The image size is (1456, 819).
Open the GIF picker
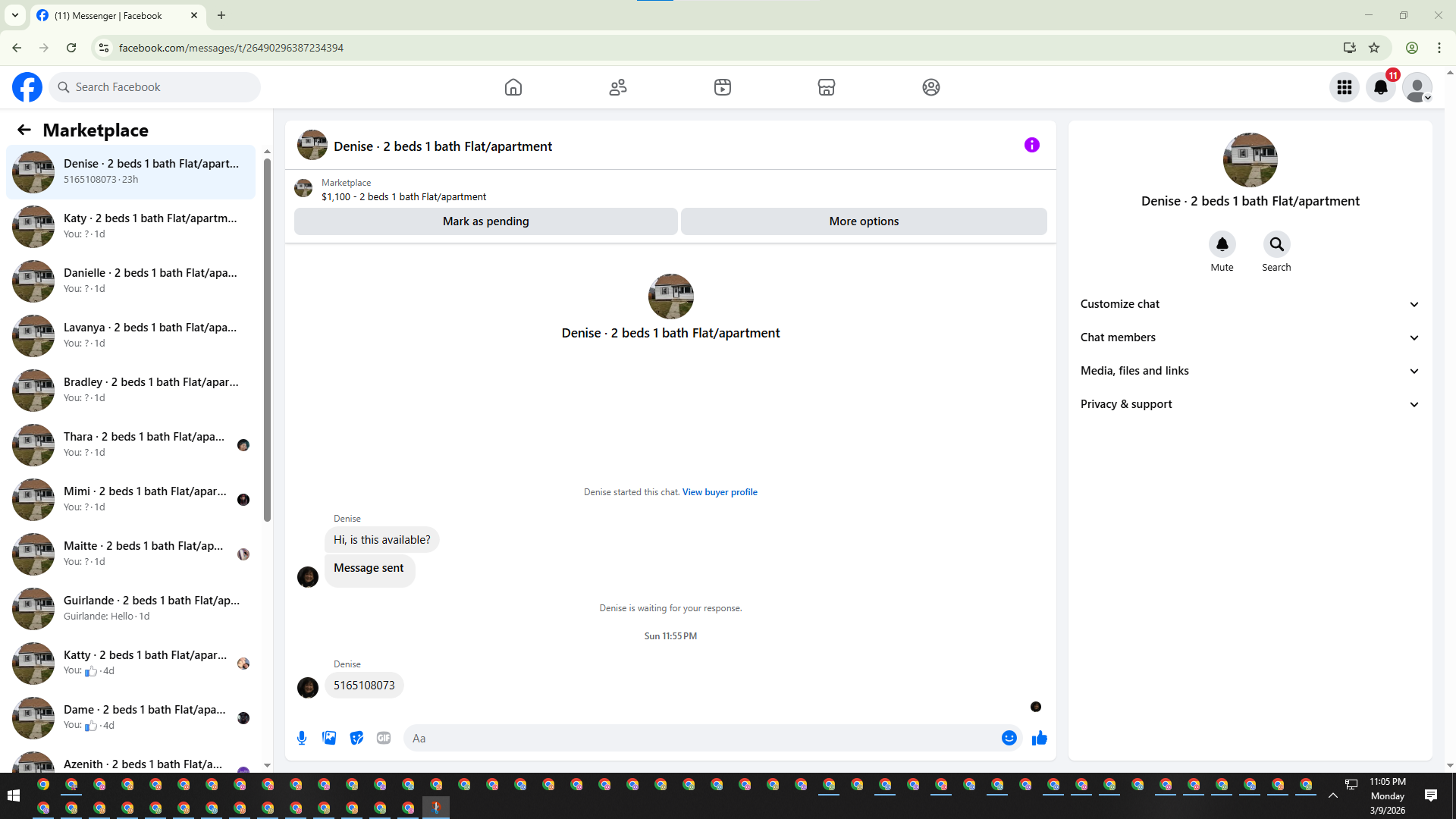point(384,738)
